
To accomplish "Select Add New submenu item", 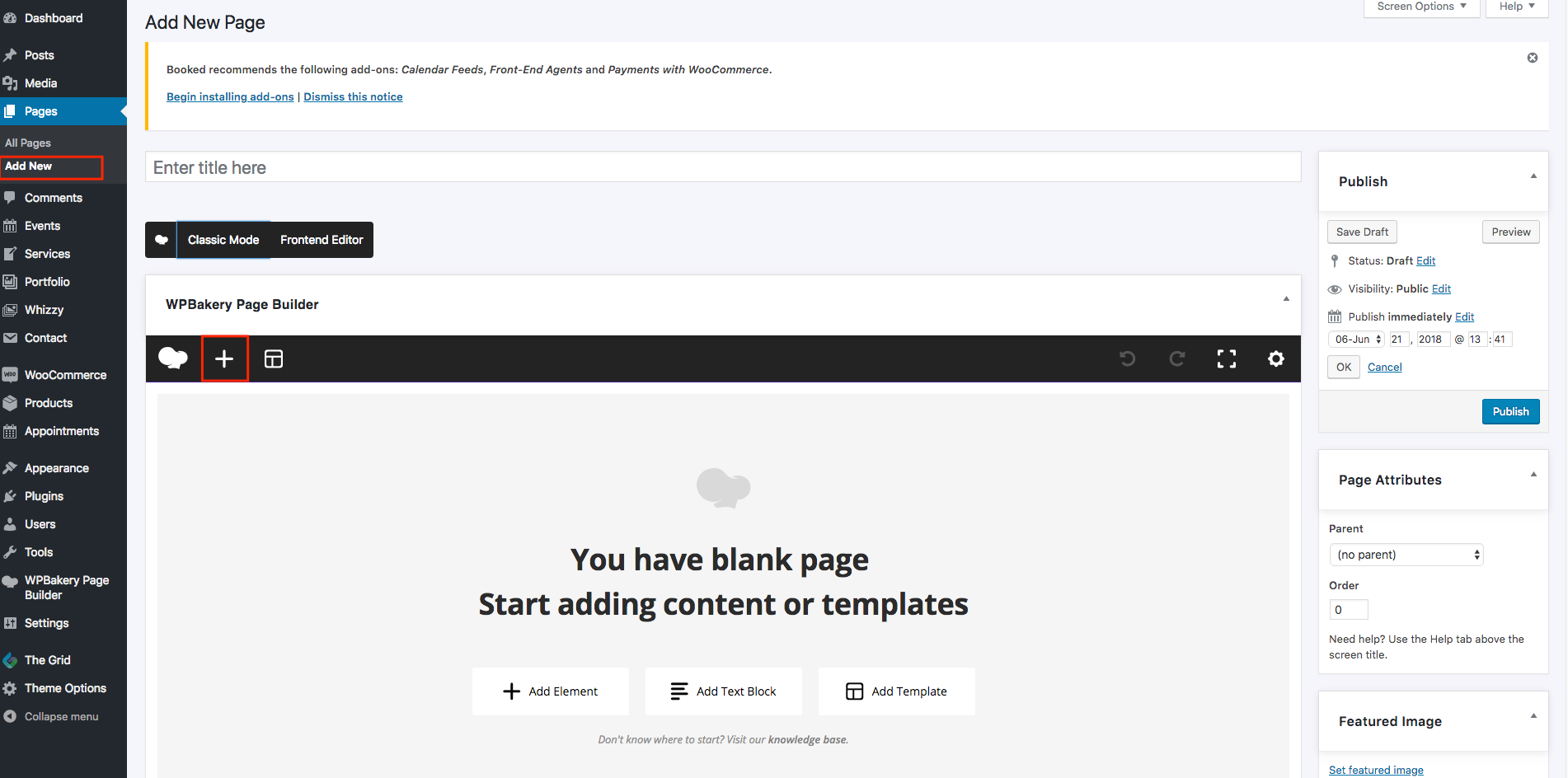I will pos(28,166).
